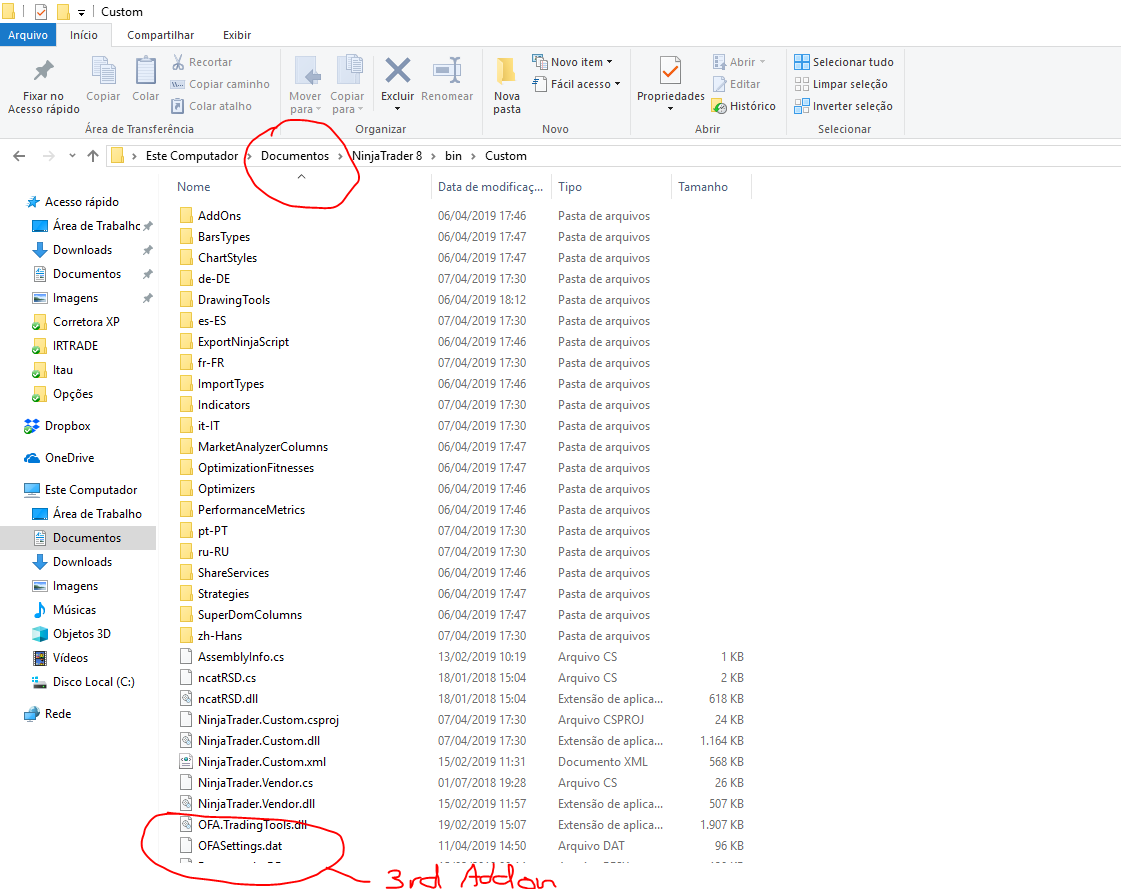This screenshot has width=1121, height=889.
Task: Switch to the Compartilhar ribbon tab
Action: coord(160,35)
